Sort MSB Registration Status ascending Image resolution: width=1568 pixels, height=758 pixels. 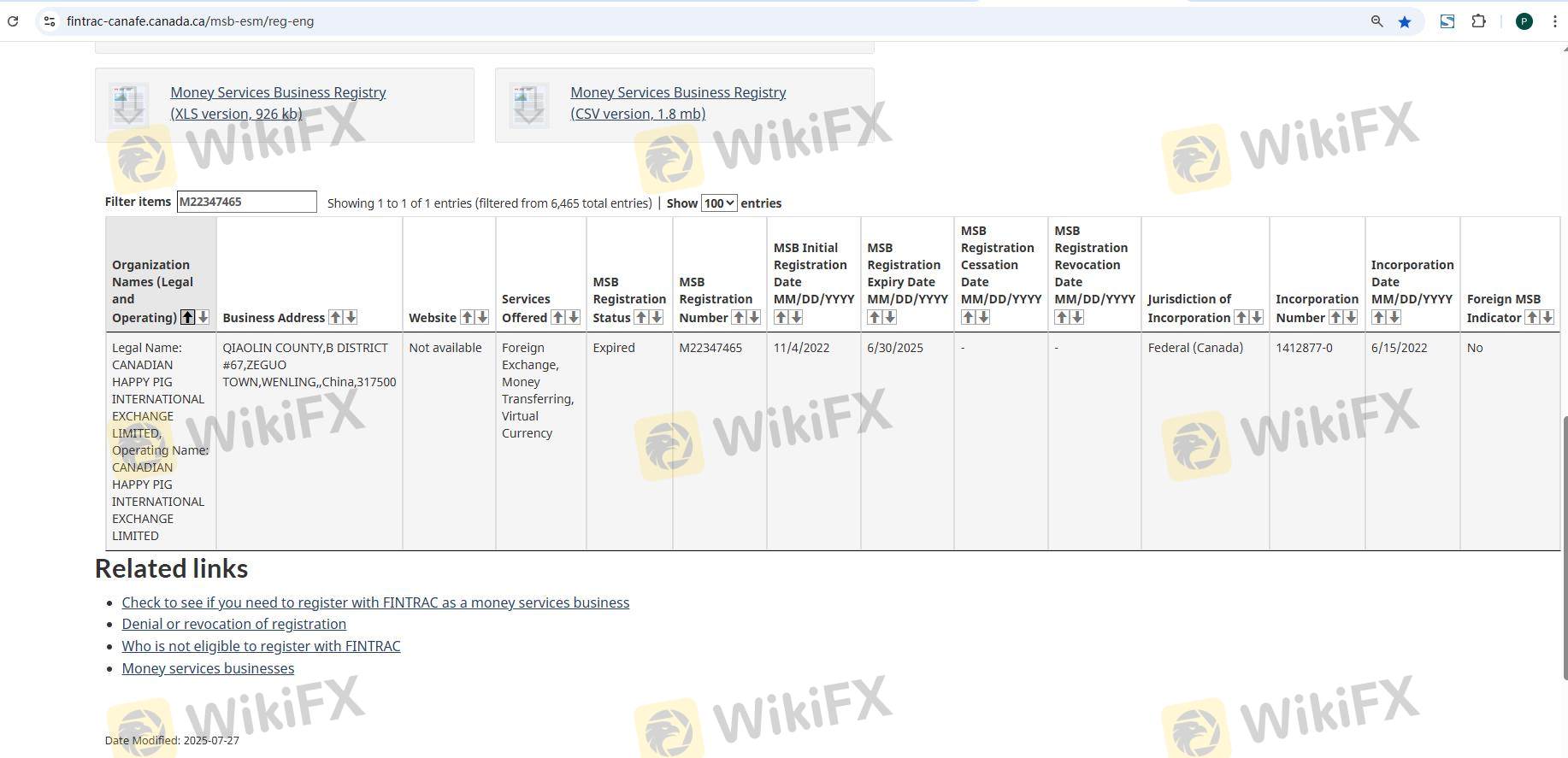640,317
